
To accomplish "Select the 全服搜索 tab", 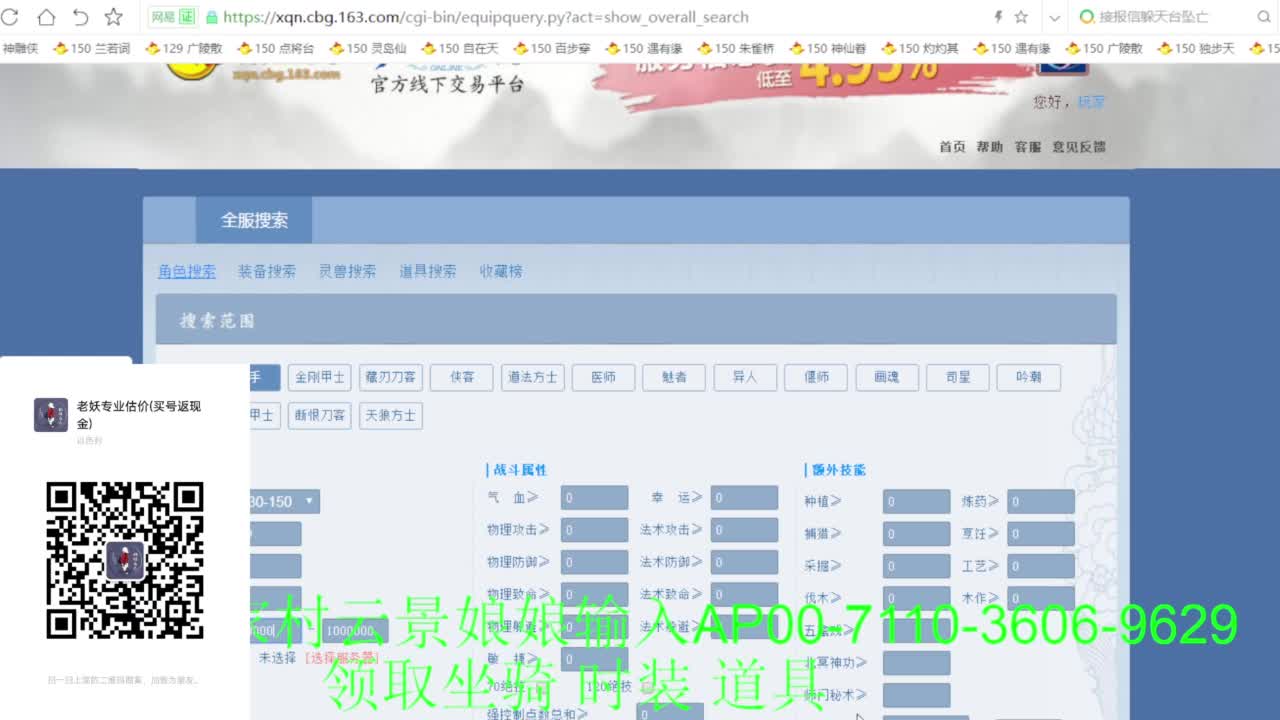I will point(254,220).
